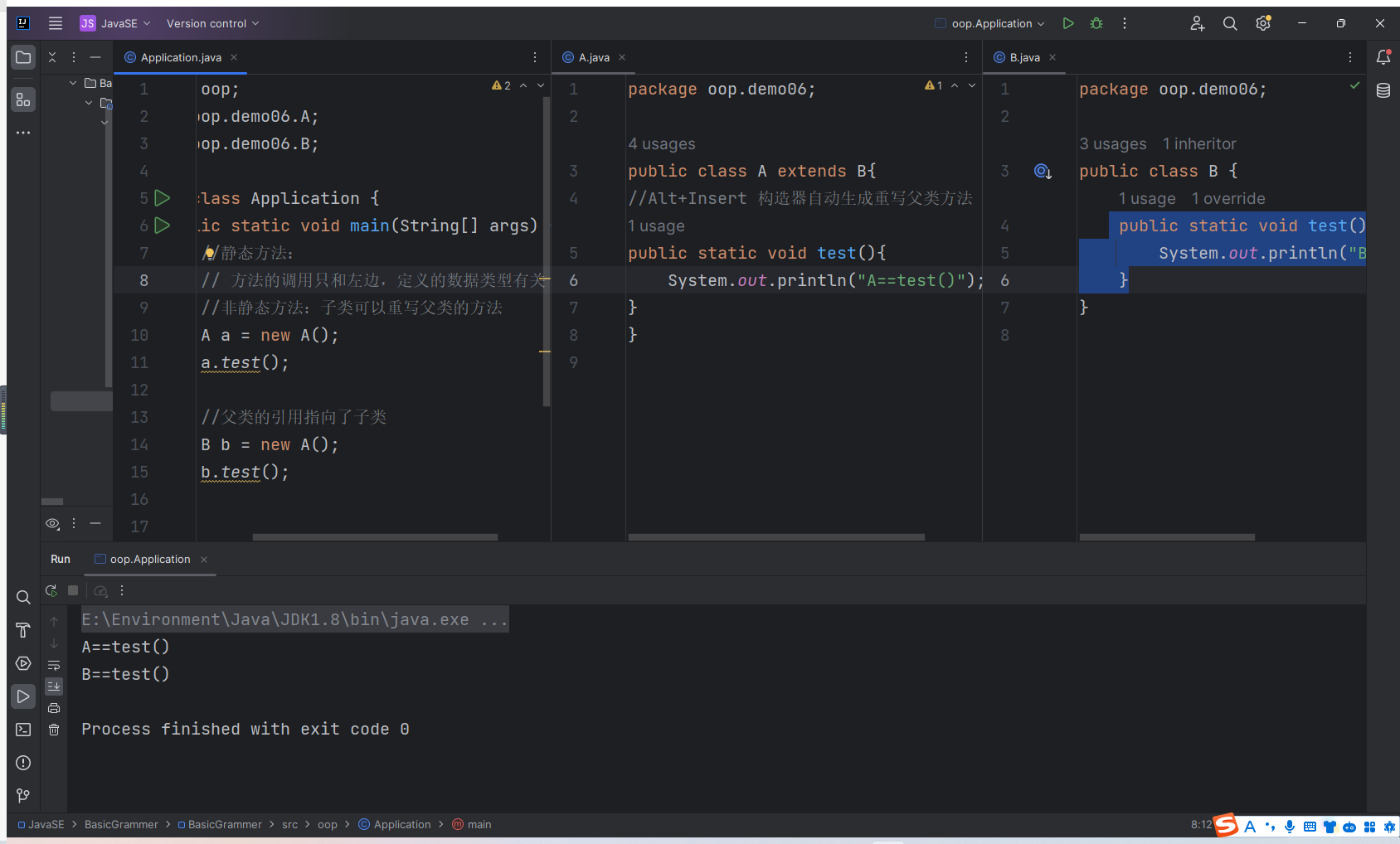Open the Notifications bell panel
Image resolution: width=1400 pixels, height=844 pixels.
point(1383,57)
